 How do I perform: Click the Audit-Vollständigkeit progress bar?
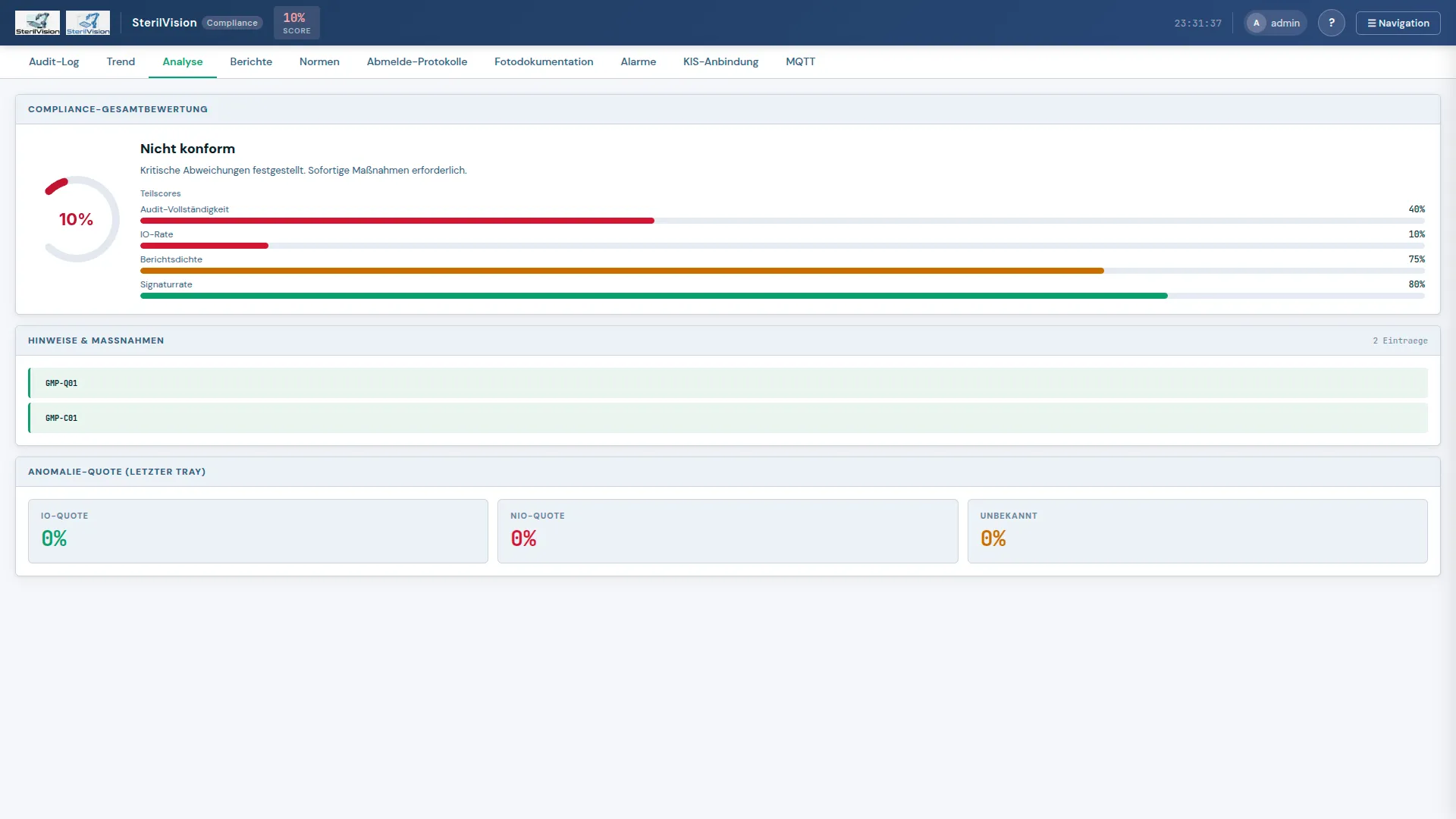(x=783, y=221)
